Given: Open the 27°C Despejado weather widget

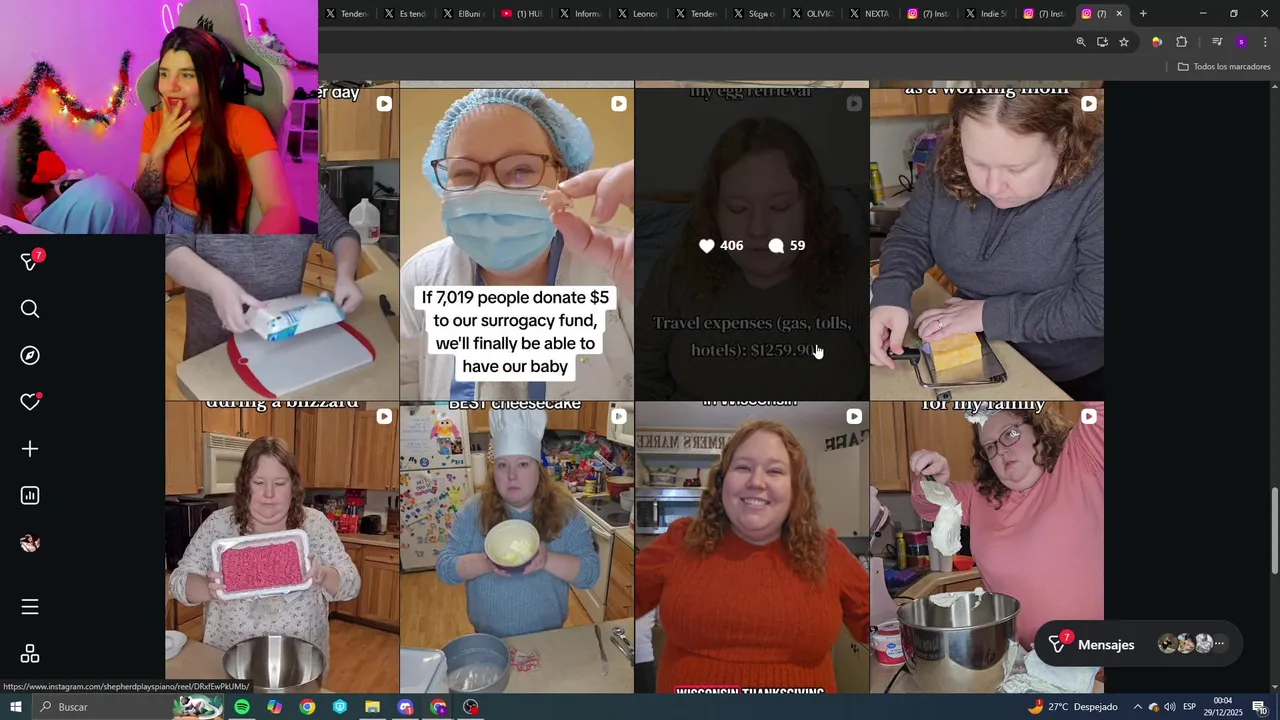Looking at the screenshot, I should (1072, 707).
